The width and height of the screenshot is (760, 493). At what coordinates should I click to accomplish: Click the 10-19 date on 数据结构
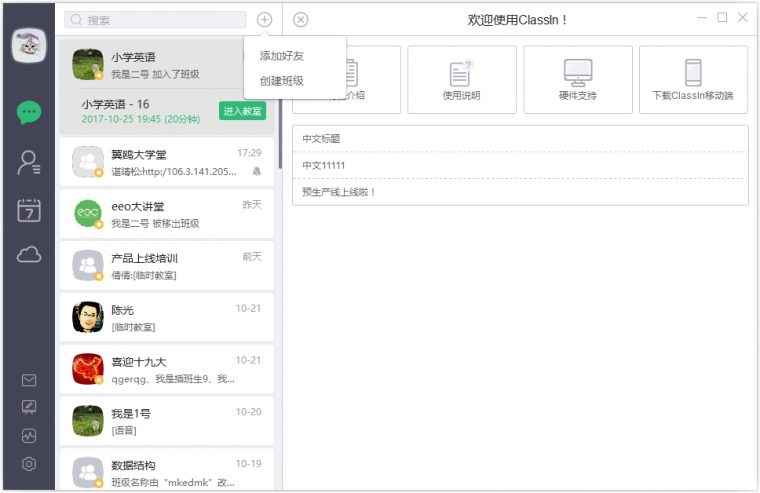pyautogui.click(x=249, y=464)
